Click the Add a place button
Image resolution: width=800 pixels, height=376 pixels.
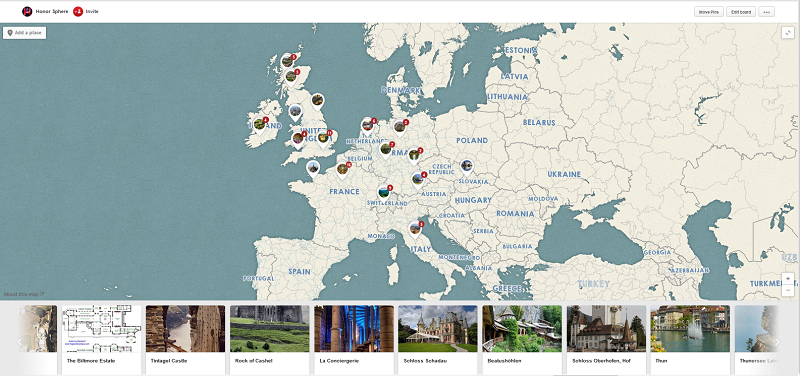pyautogui.click(x=24, y=33)
